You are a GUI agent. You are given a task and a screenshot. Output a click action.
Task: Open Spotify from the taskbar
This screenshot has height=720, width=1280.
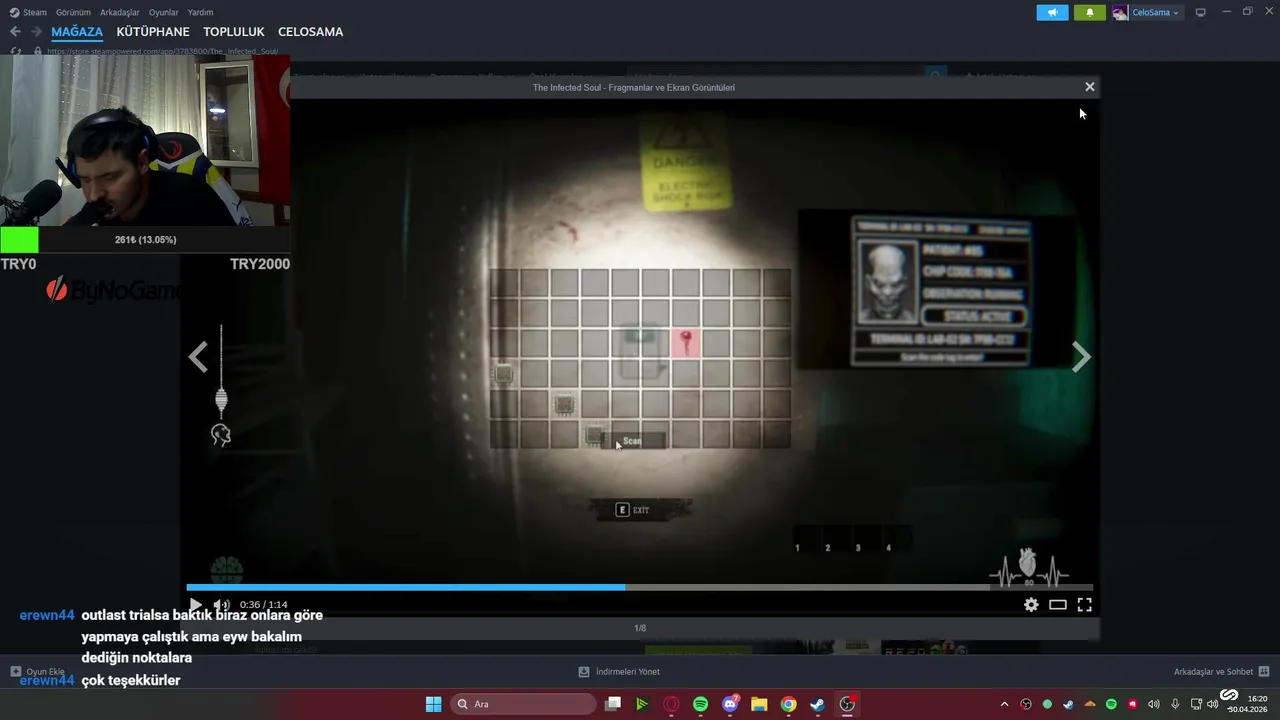[700, 704]
